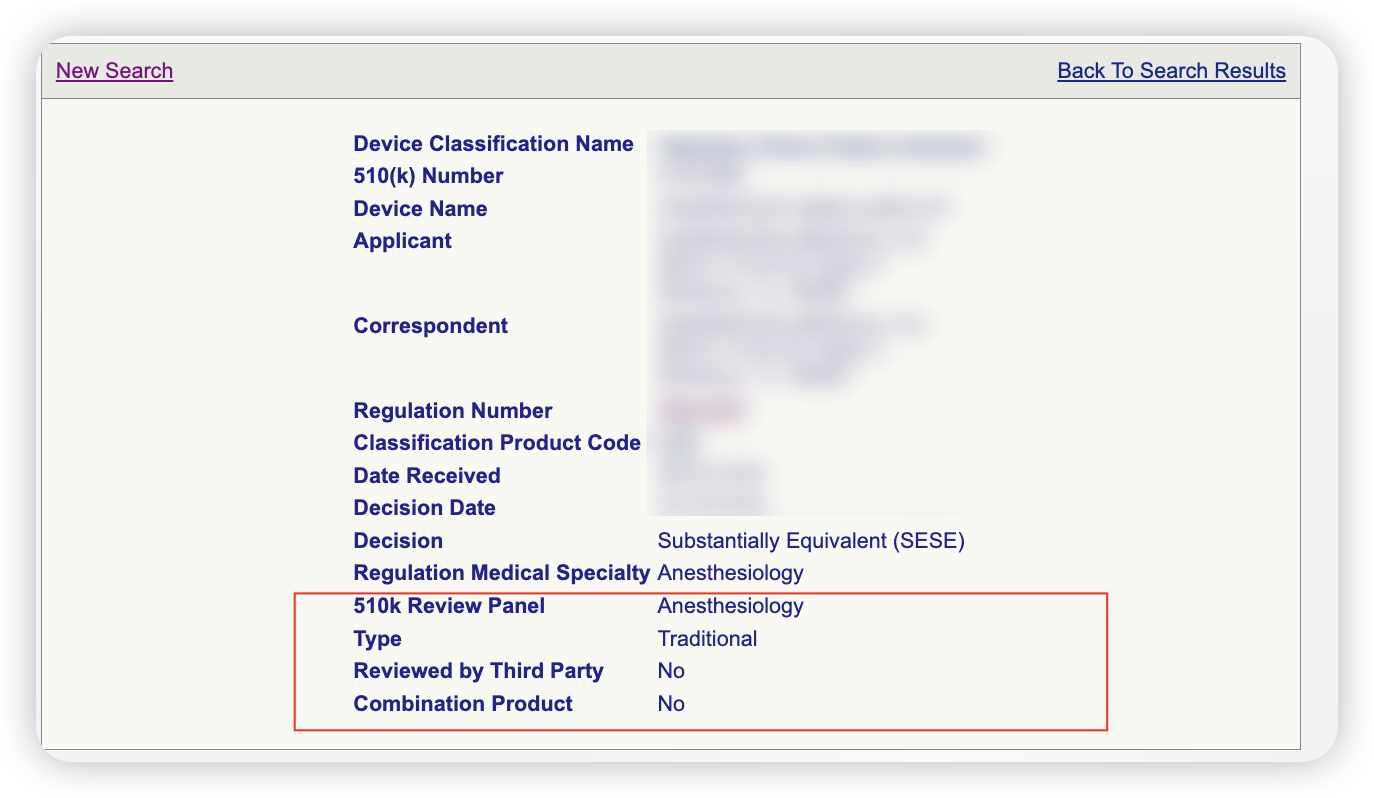Click the Regulation Number label

(x=452, y=410)
